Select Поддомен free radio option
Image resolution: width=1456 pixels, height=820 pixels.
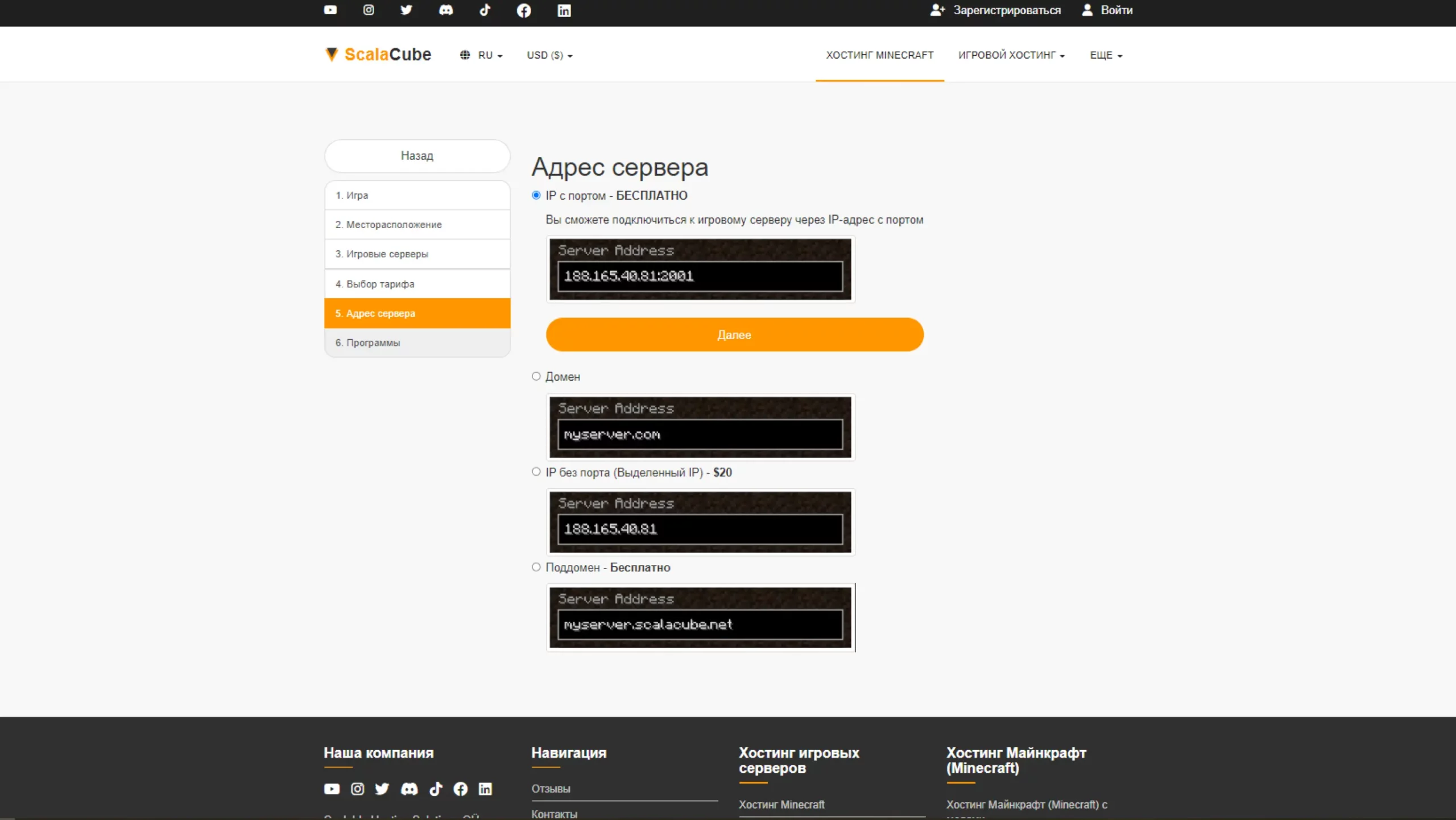pos(536,567)
